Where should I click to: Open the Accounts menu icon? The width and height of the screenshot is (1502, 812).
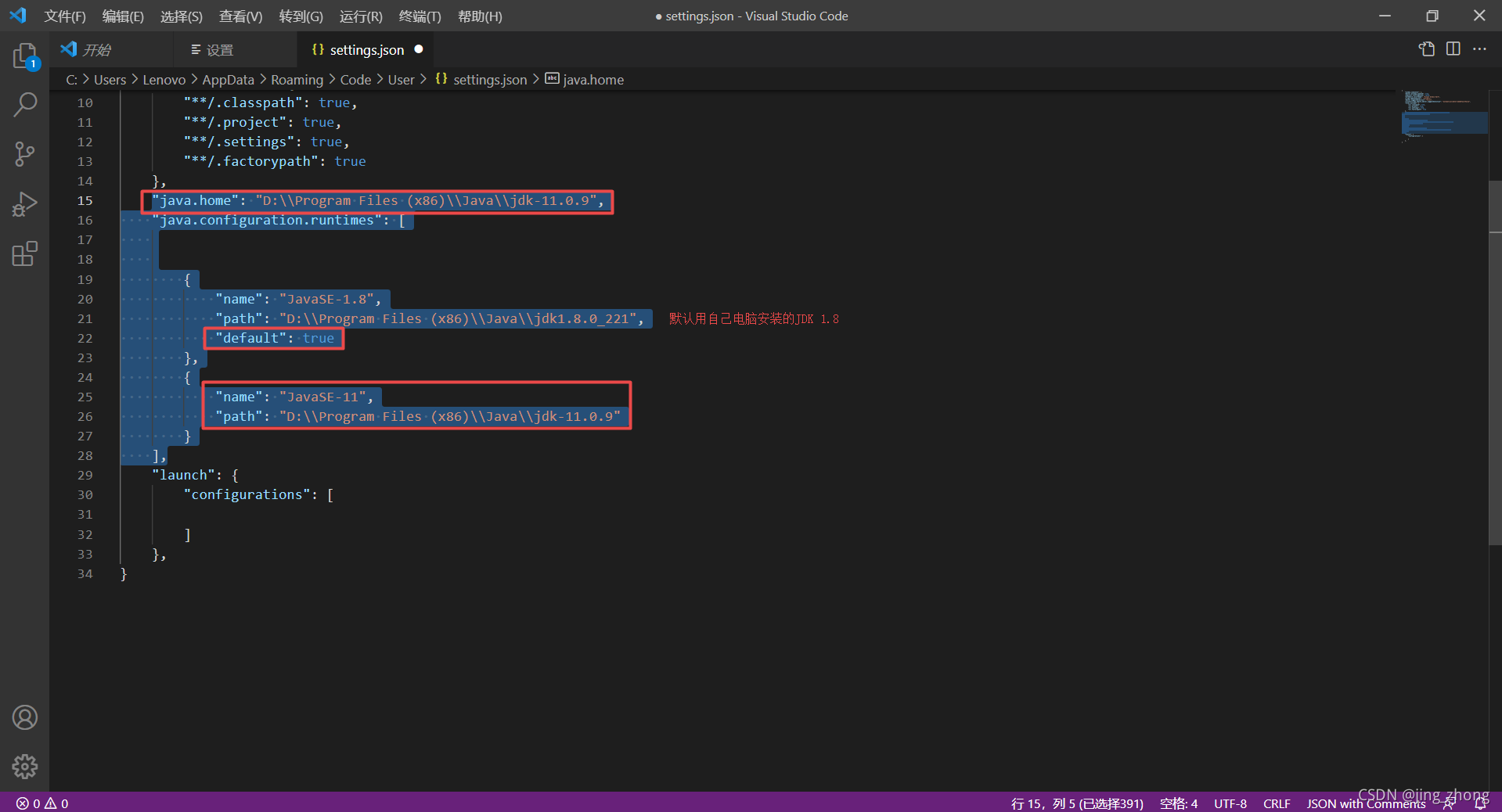click(x=25, y=717)
